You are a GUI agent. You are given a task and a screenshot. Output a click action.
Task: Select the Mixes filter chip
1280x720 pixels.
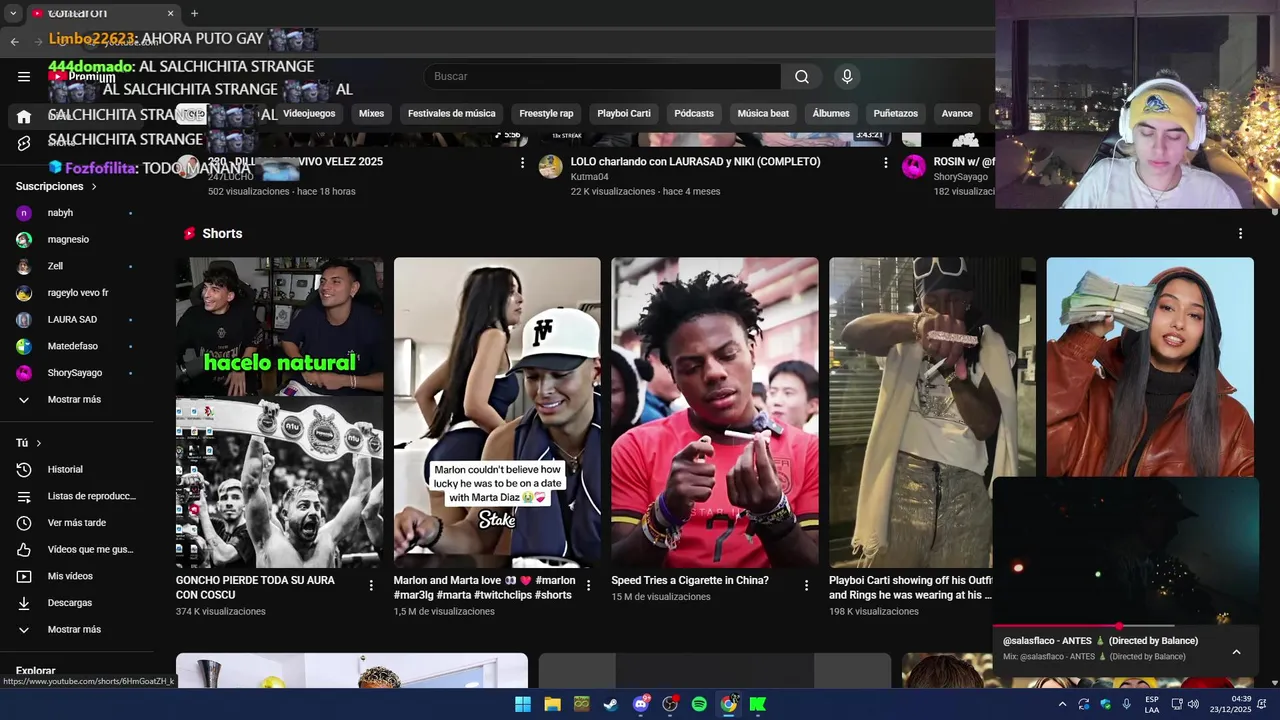click(371, 114)
